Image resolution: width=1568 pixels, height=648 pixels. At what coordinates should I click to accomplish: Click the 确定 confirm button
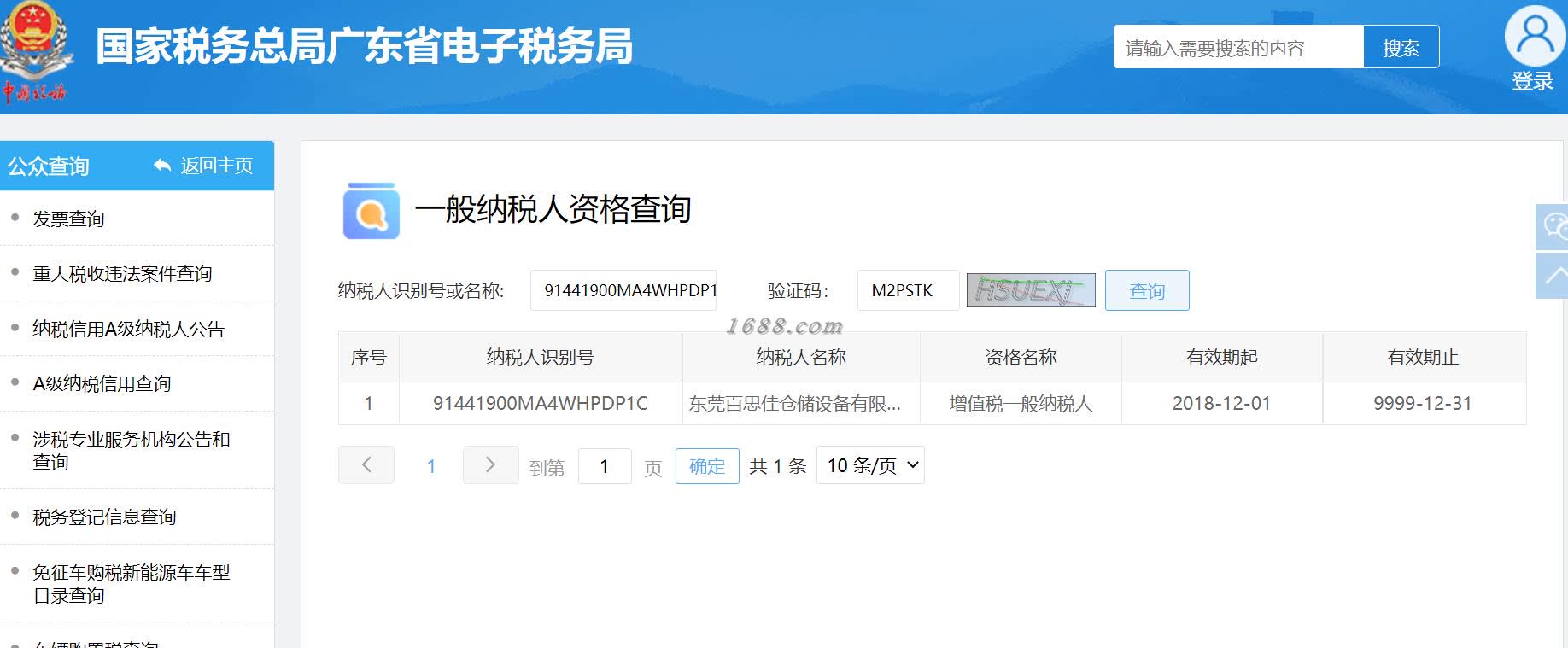pos(707,466)
